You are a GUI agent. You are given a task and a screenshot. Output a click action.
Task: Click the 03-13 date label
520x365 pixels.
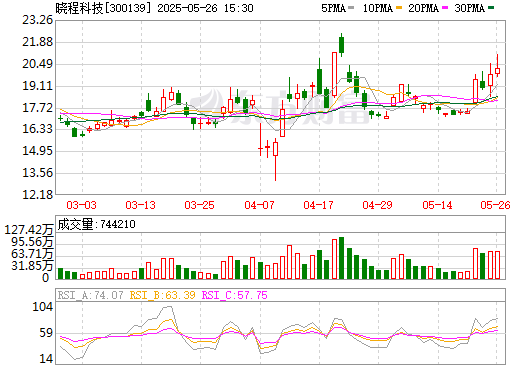point(140,205)
